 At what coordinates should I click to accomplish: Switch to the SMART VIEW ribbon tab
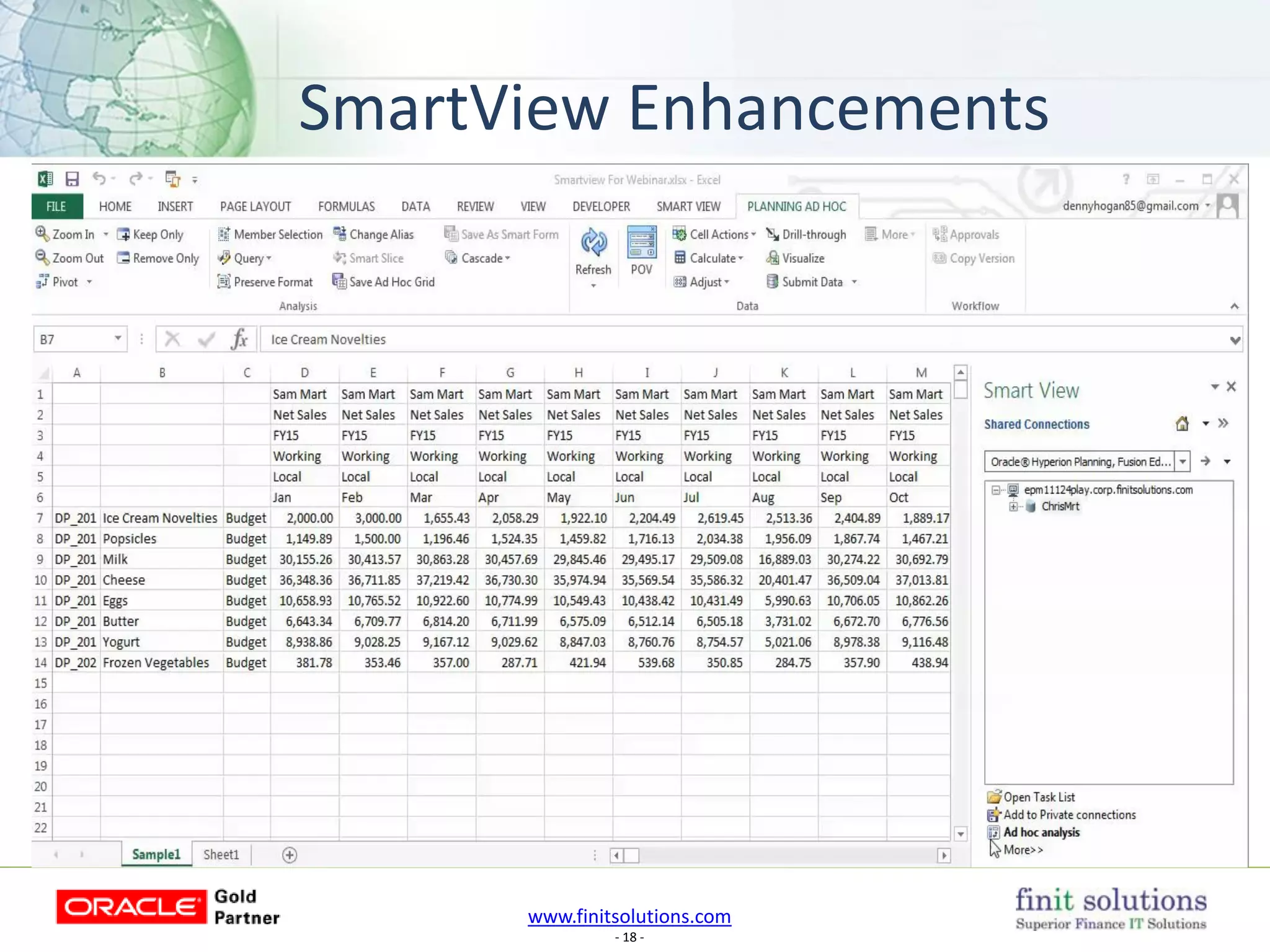coord(688,206)
